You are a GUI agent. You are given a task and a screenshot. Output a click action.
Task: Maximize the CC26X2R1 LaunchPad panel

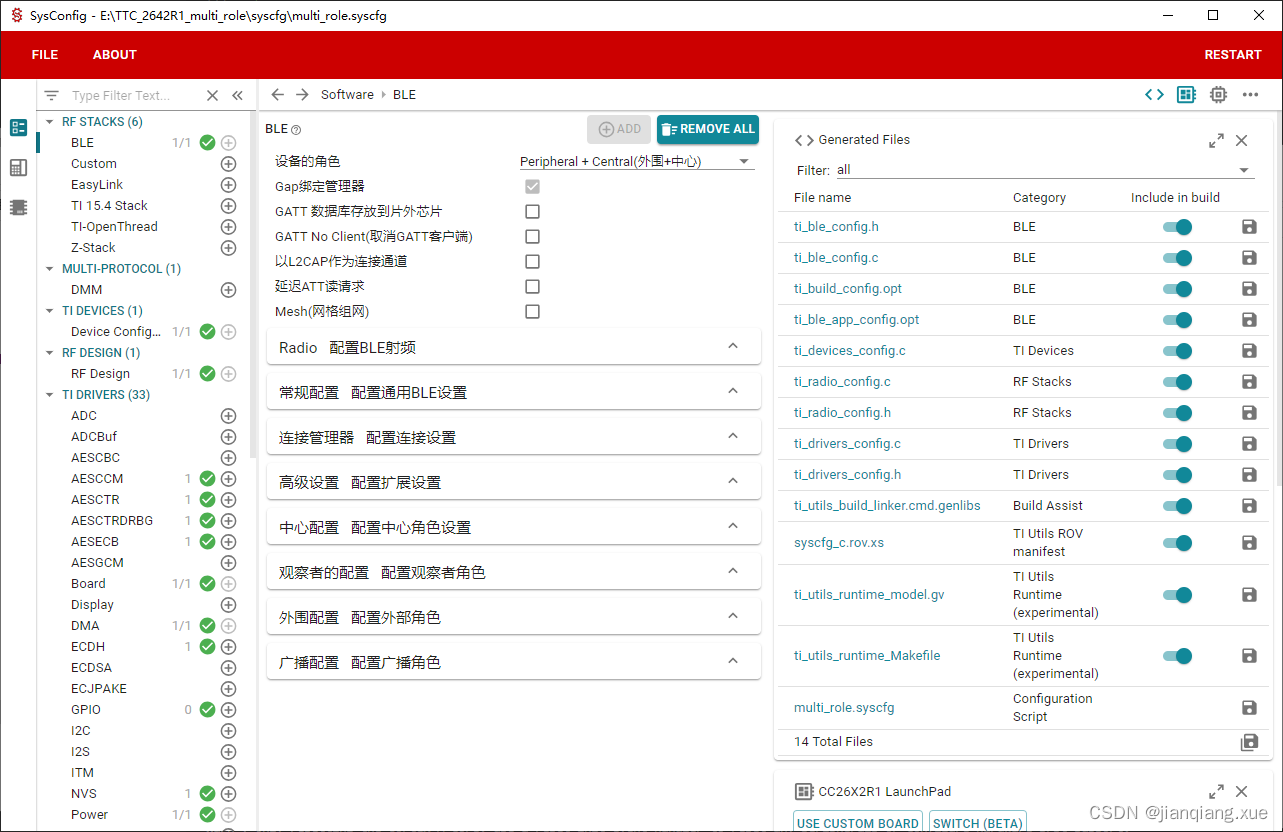point(1216,791)
